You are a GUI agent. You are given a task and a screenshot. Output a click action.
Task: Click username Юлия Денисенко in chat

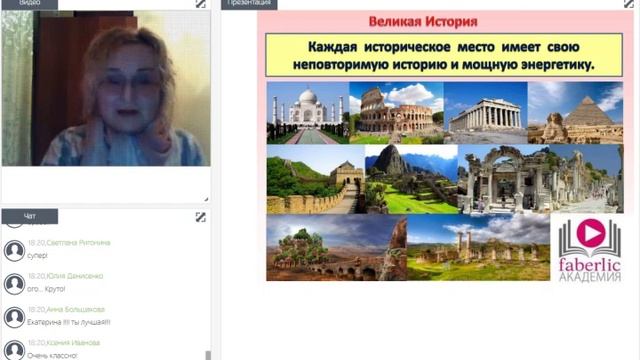[75, 276]
